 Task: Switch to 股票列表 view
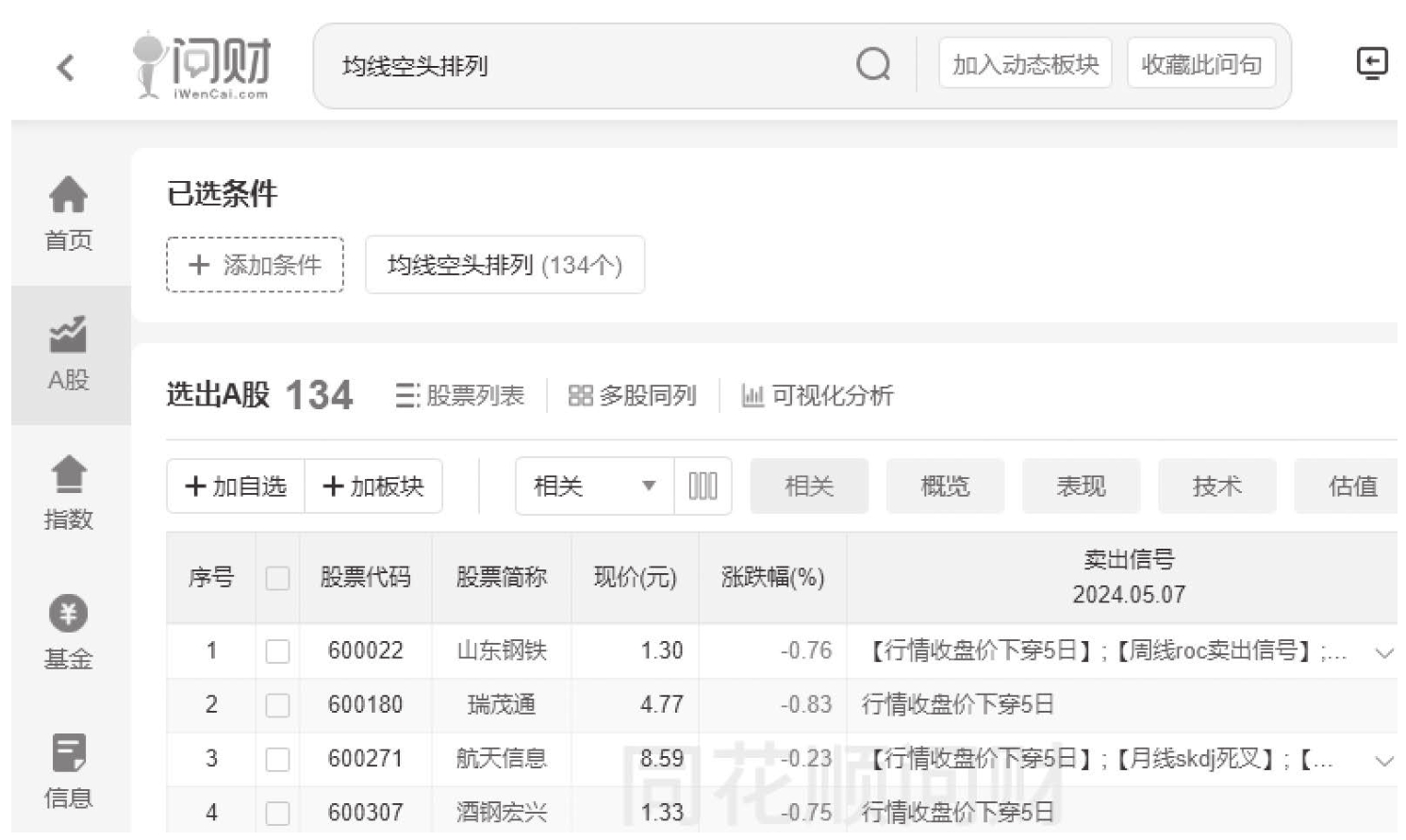459,395
